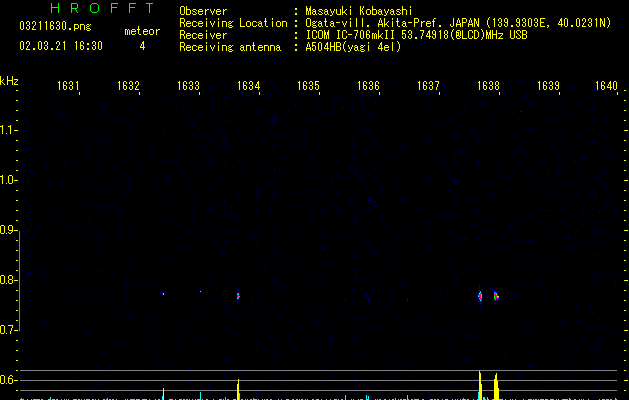Screen dimensions: 629x400
Task: Click the 1637 time axis label
Action: 428,86
